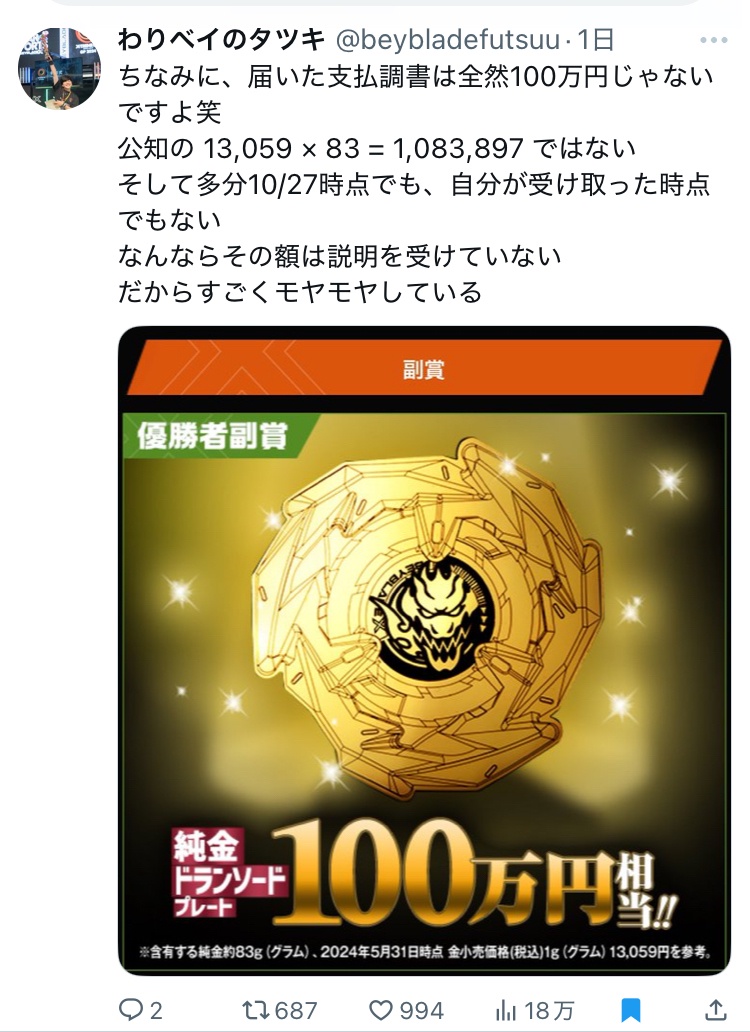Tap the share upload icon
The image size is (750, 1032).
pos(716,1010)
